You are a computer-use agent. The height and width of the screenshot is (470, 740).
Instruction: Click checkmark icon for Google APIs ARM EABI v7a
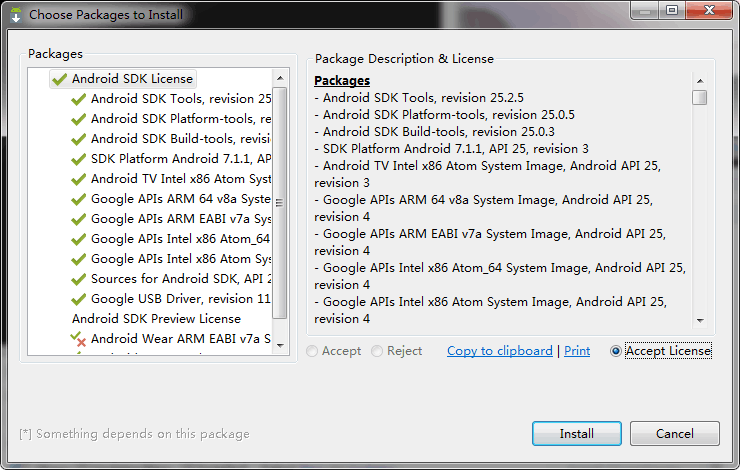pos(78,219)
